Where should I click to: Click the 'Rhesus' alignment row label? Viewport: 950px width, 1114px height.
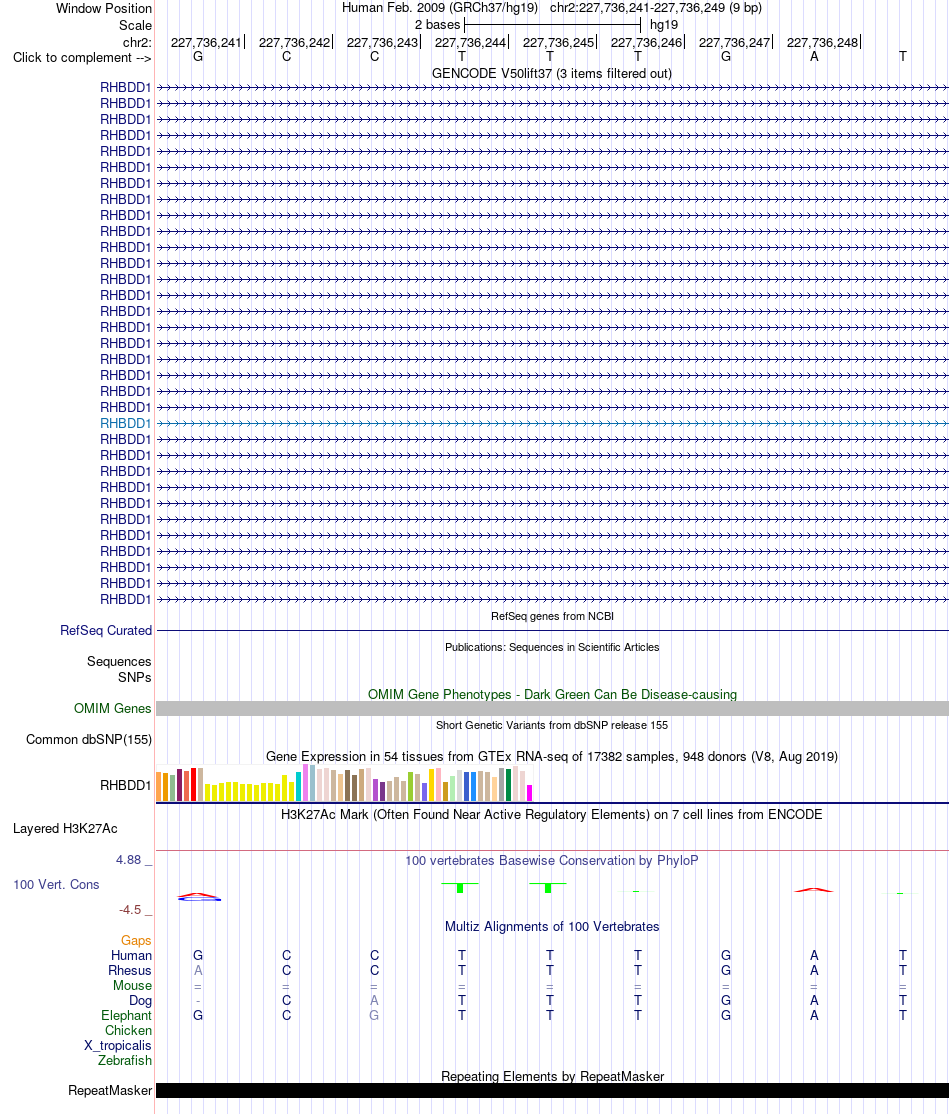[x=130, y=970]
